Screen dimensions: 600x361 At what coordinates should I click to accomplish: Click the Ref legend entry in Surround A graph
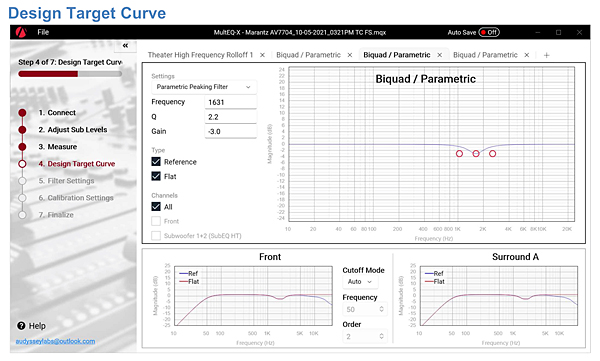(434, 273)
